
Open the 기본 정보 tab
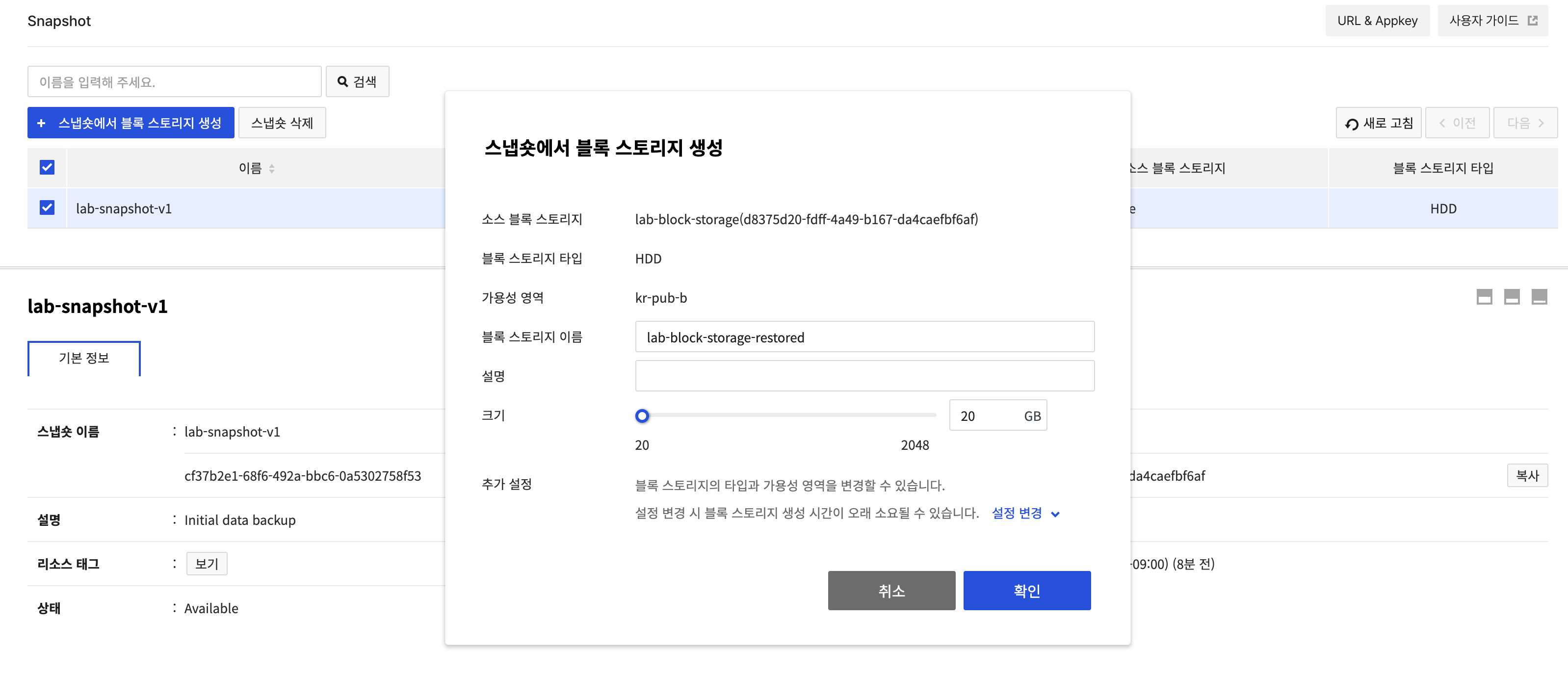point(84,358)
